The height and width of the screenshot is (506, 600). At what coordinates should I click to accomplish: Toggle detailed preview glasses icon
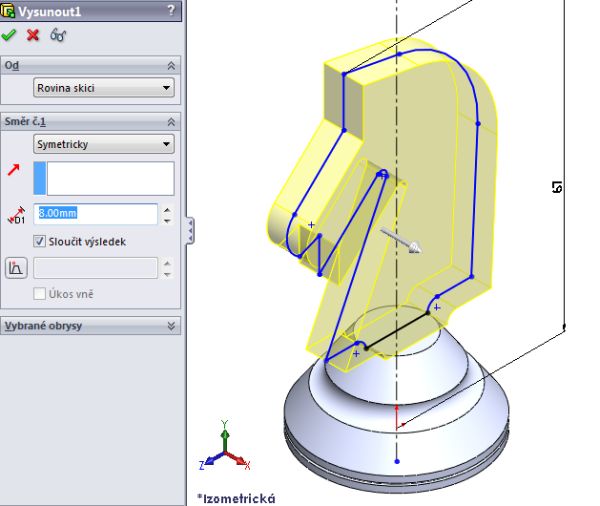click(58, 35)
